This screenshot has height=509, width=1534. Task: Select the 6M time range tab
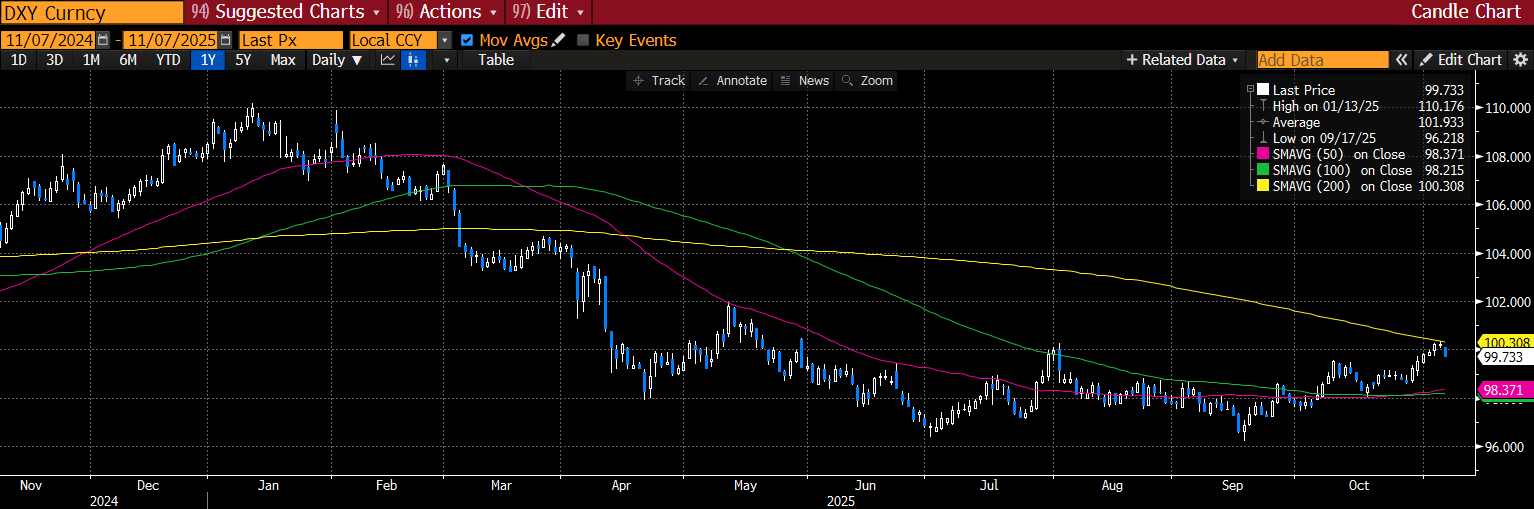tap(128, 60)
